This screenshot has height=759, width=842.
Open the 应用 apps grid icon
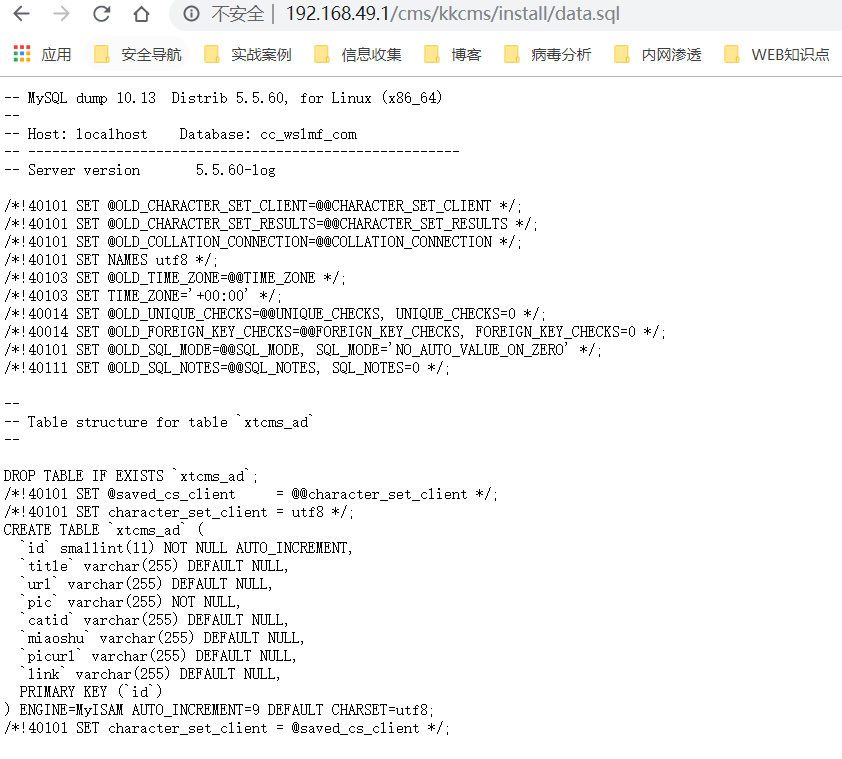click(x=22, y=54)
